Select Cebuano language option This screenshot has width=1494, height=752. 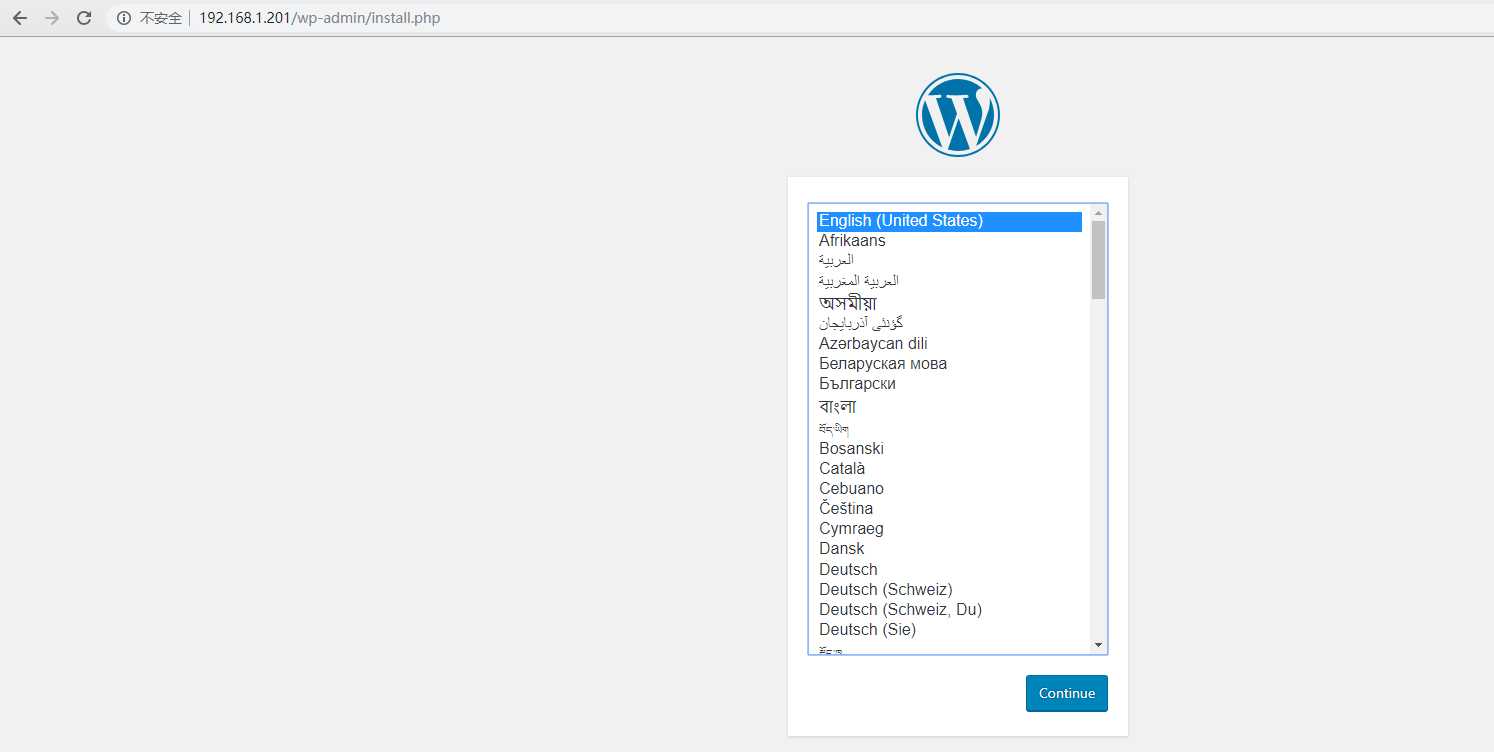coord(949,488)
